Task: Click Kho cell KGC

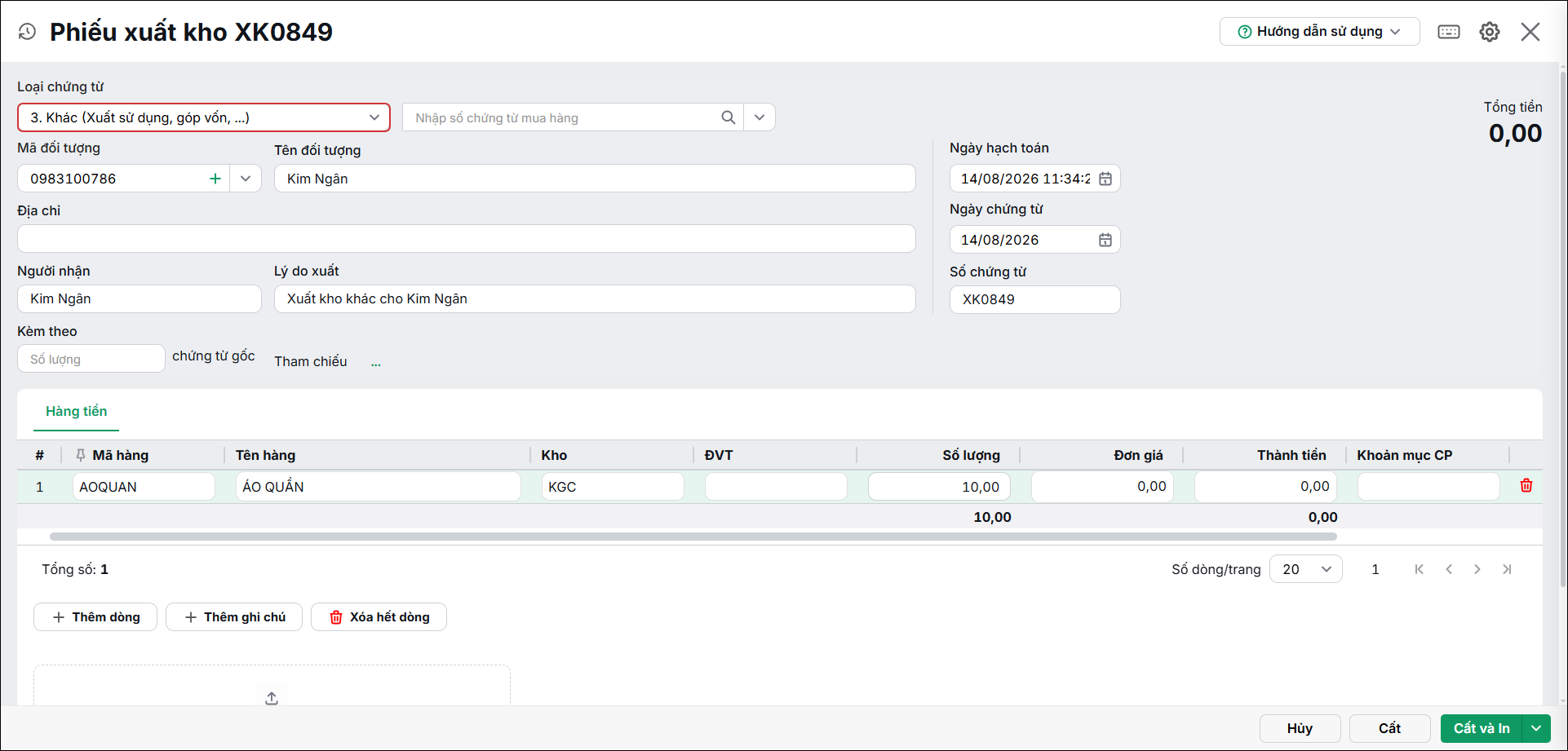Action: [613, 487]
